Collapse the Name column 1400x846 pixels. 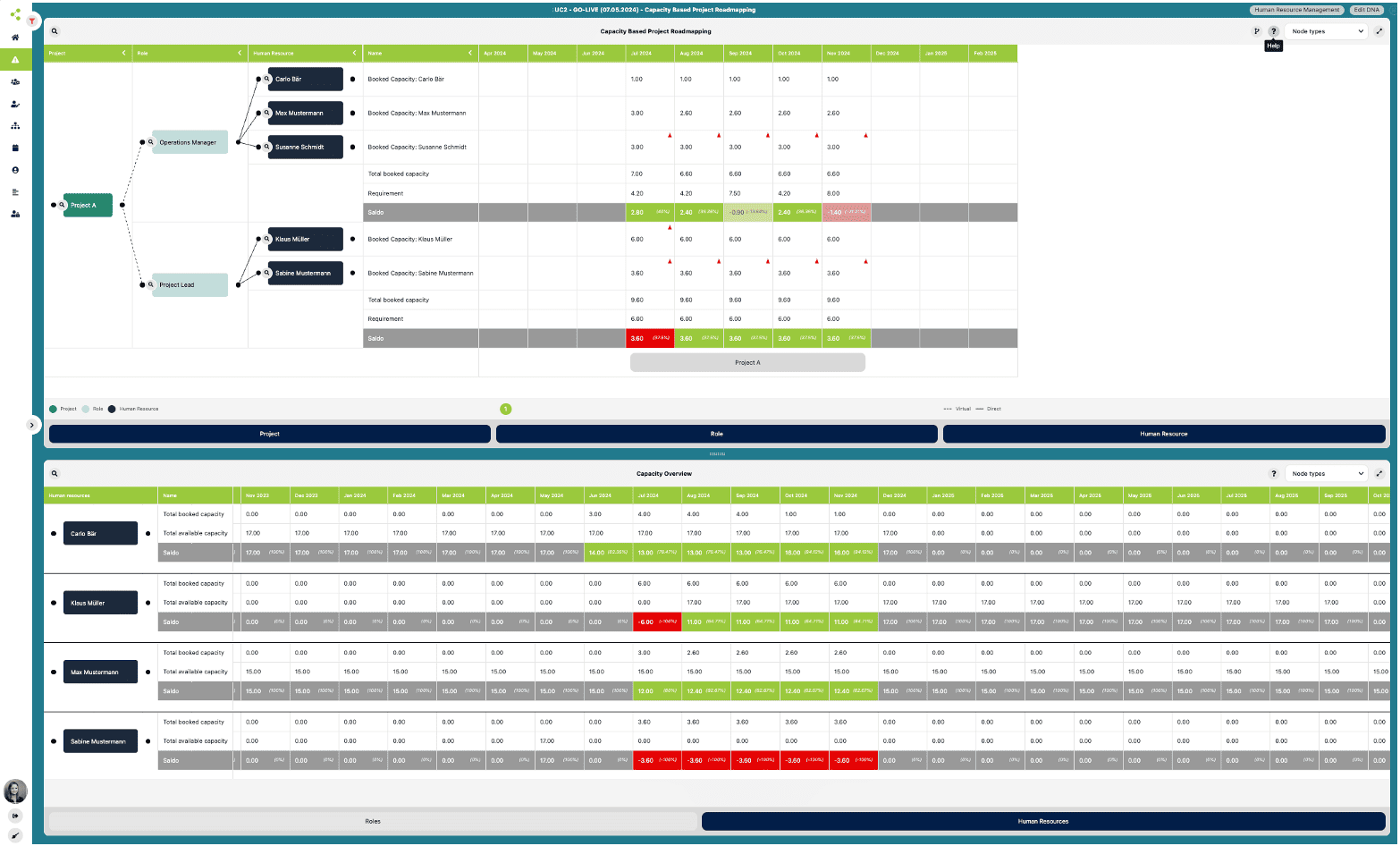pyautogui.click(x=470, y=53)
